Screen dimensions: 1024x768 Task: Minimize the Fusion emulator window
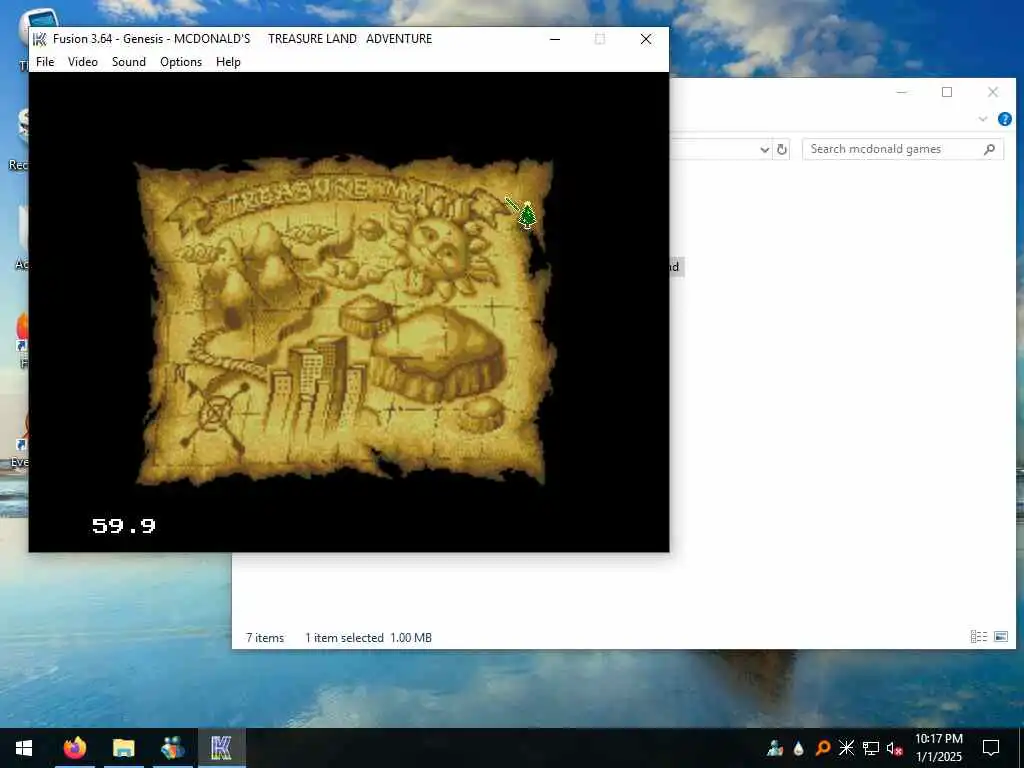coord(555,39)
